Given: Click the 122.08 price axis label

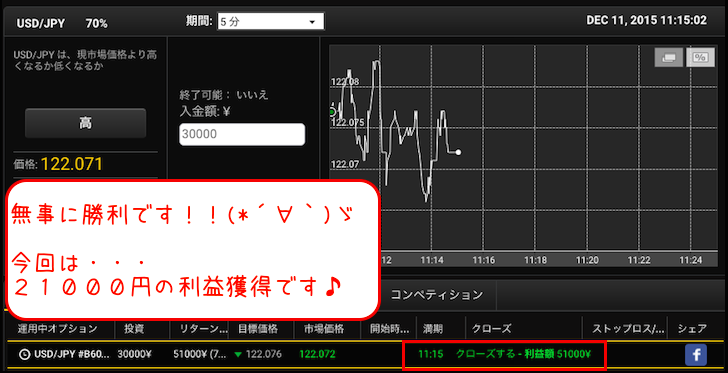Looking at the screenshot, I should pos(344,82).
